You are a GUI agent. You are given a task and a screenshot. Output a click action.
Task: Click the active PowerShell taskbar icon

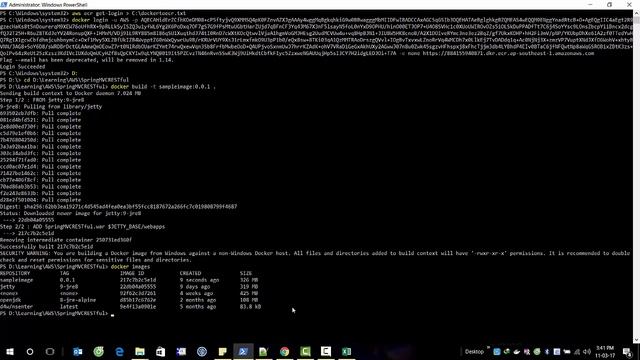click(x=243, y=351)
